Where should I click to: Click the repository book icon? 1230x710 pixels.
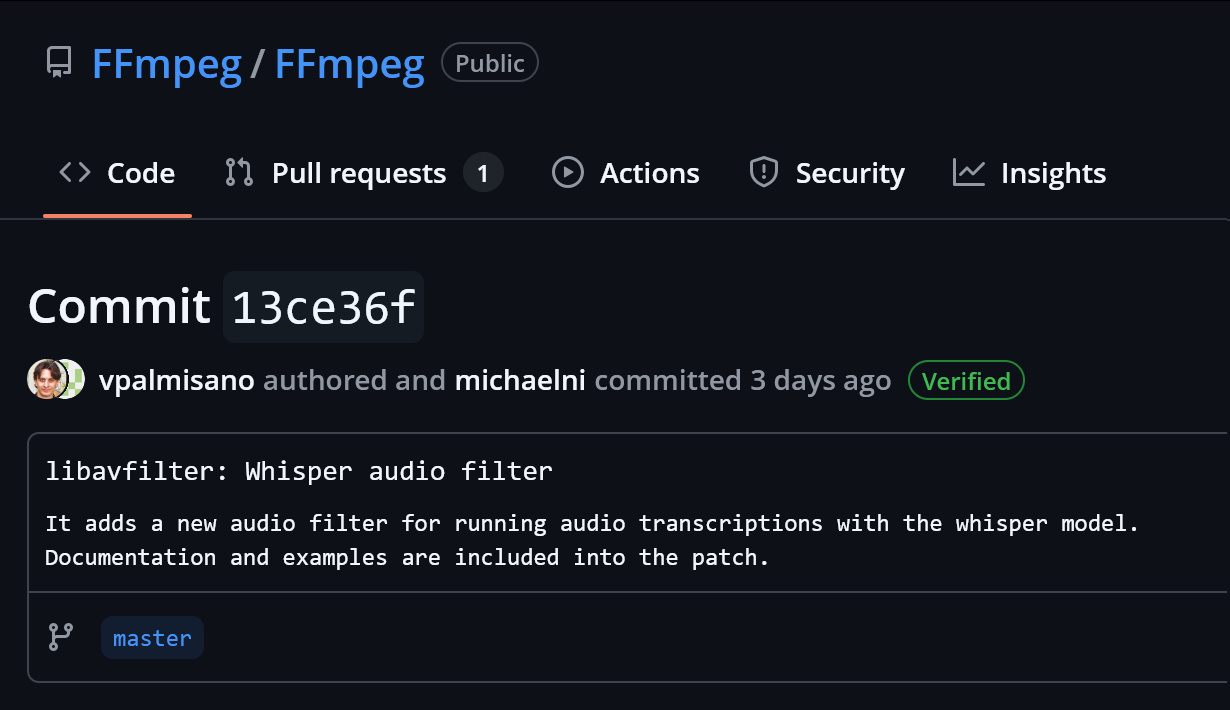(x=59, y=63)
